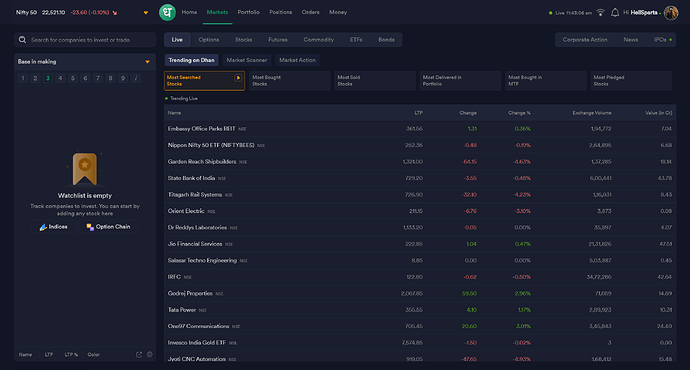
Task: Open Corporate Action section
Action: pyautogui.click(x=585, y=40)
